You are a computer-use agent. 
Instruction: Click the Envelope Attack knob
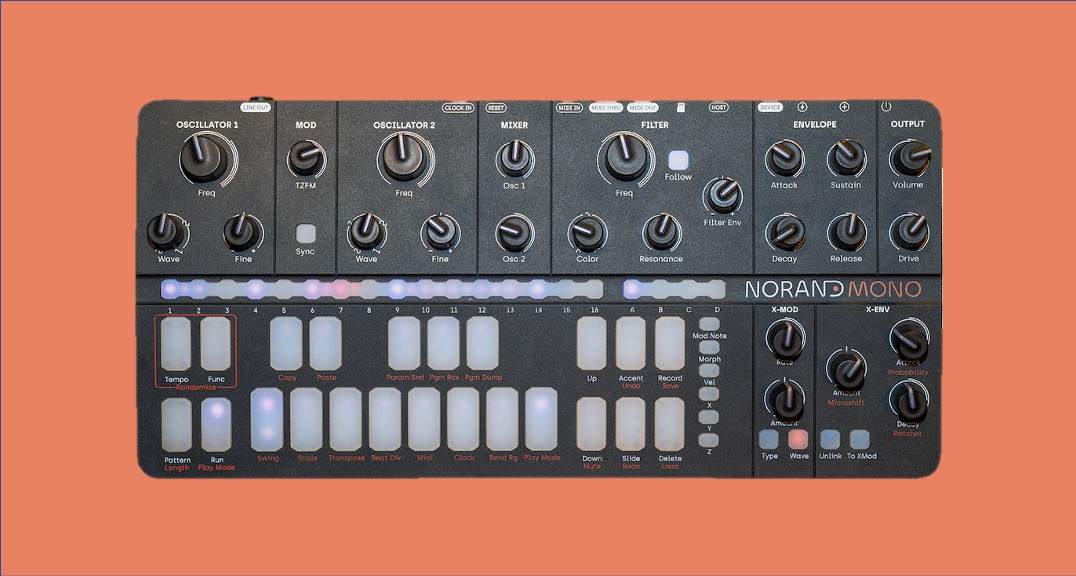pos(784,157)
